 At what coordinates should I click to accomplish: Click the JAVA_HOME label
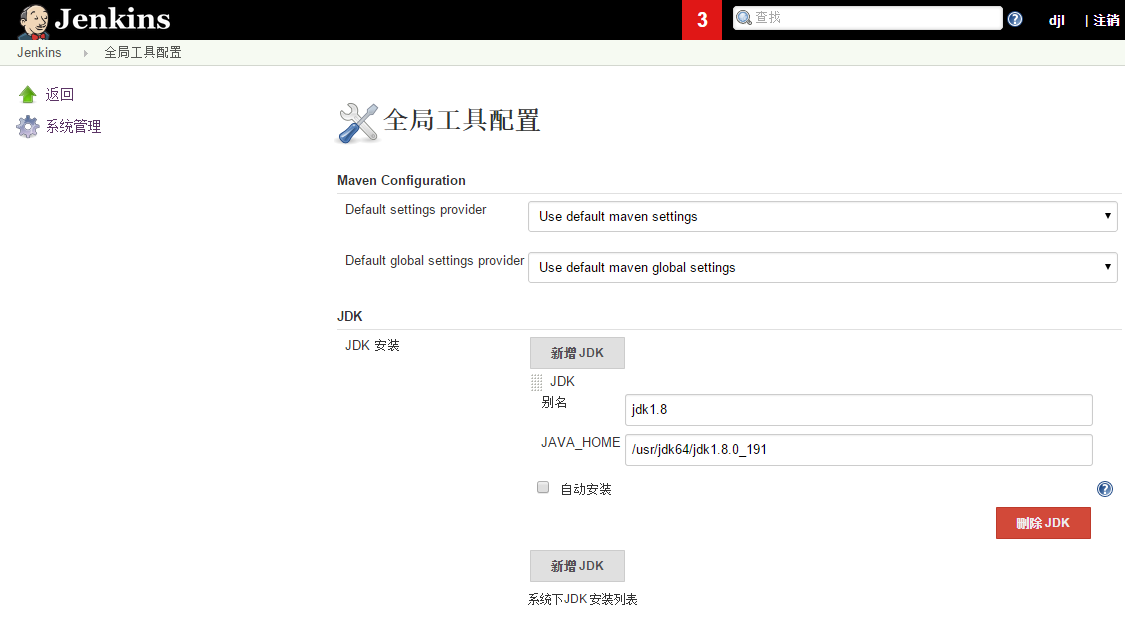click(580, 443)
